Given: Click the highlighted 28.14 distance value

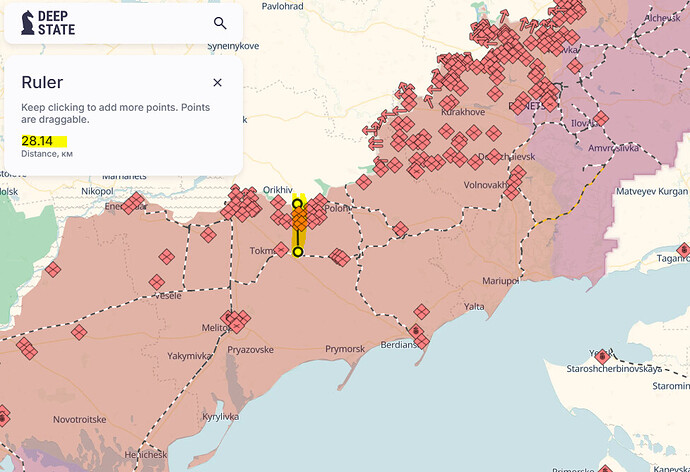Looking at the screenshot, I should (x=38, y=141).
